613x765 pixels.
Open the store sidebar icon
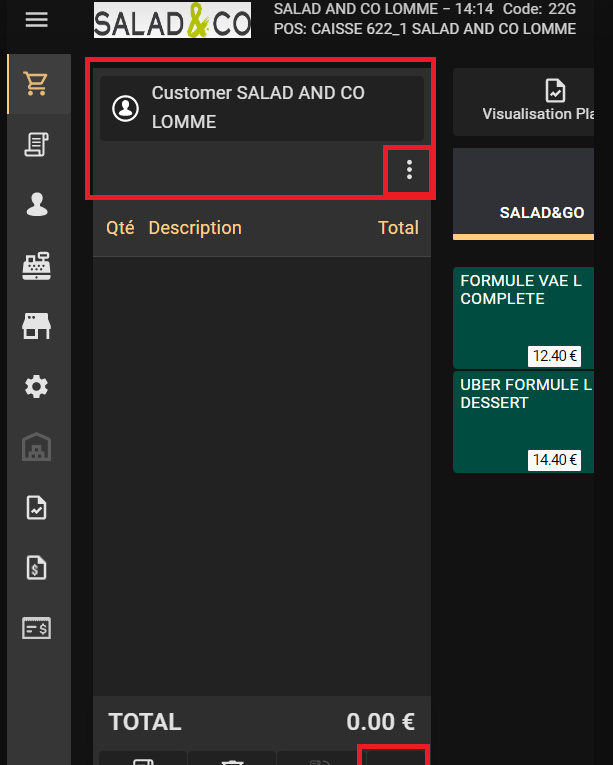(x=37, y=326)
